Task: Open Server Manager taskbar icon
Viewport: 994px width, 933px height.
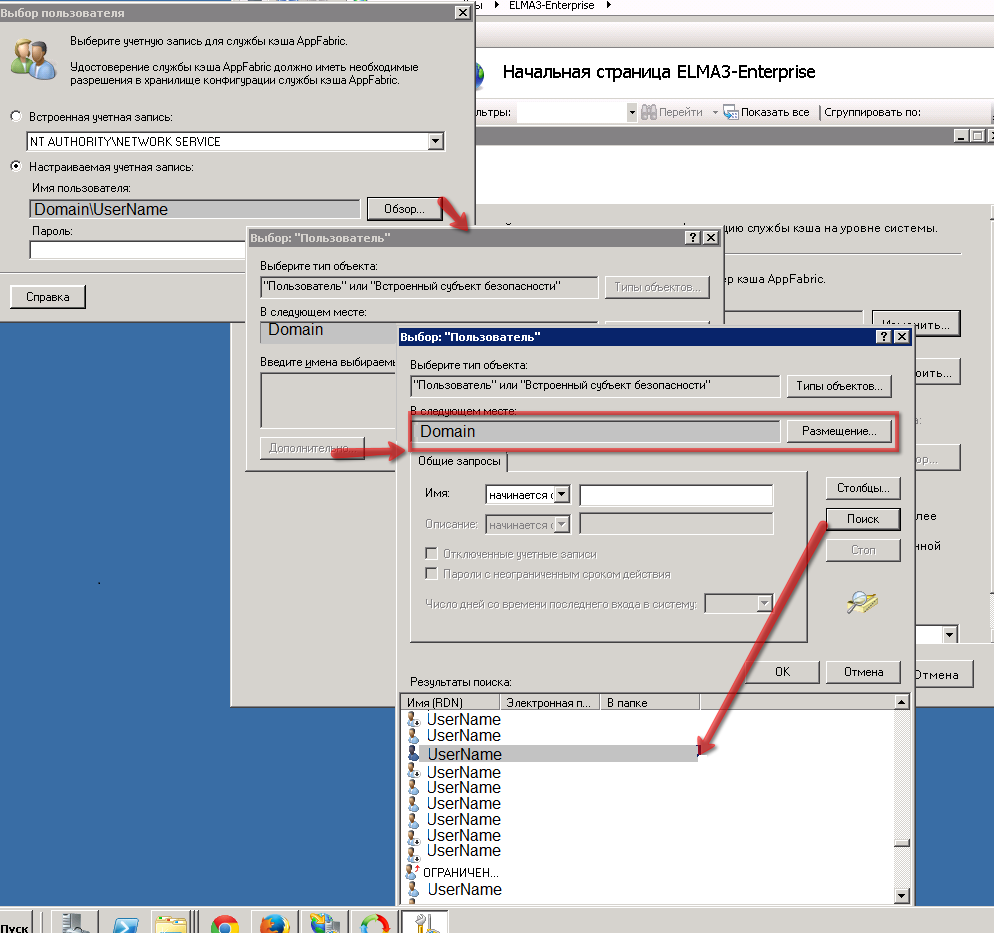Action: [74, 922]
